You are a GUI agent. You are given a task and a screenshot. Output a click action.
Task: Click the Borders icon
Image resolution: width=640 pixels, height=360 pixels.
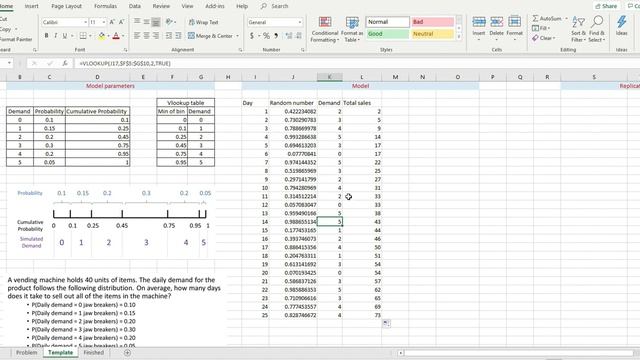pos(83,36)
